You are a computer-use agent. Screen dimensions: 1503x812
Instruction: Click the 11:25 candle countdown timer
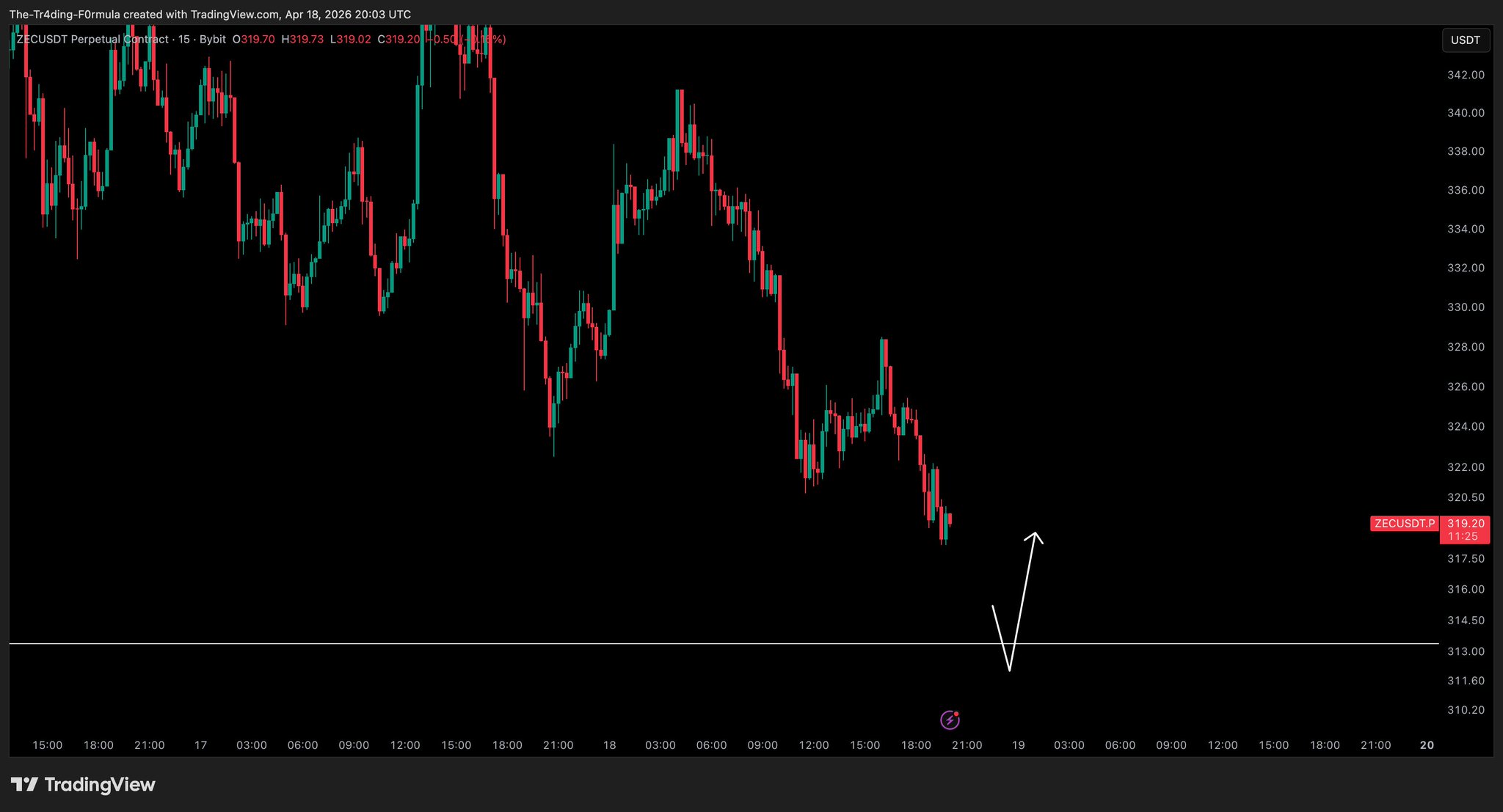(x=1463, y=536)
